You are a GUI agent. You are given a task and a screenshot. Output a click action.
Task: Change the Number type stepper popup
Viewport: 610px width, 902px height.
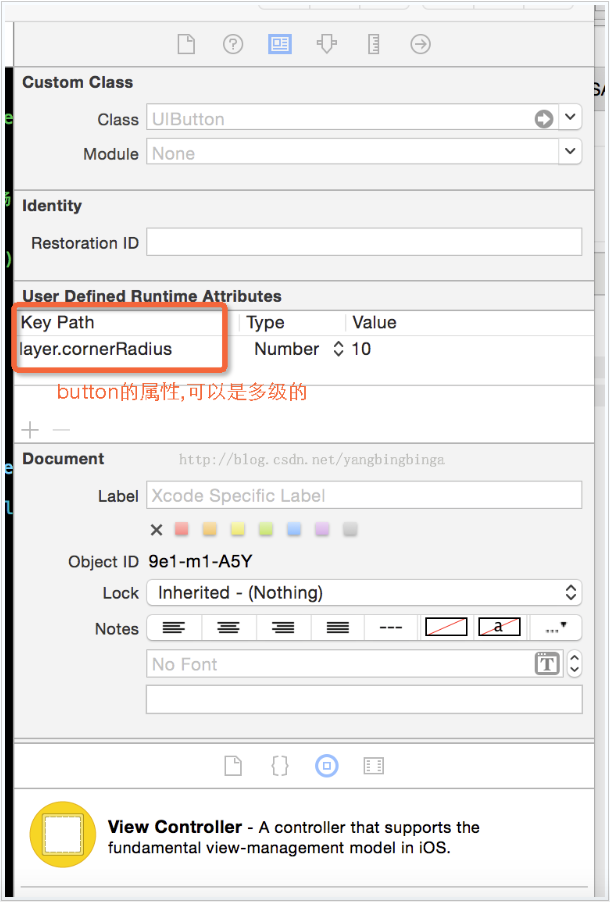pos(338,349)
